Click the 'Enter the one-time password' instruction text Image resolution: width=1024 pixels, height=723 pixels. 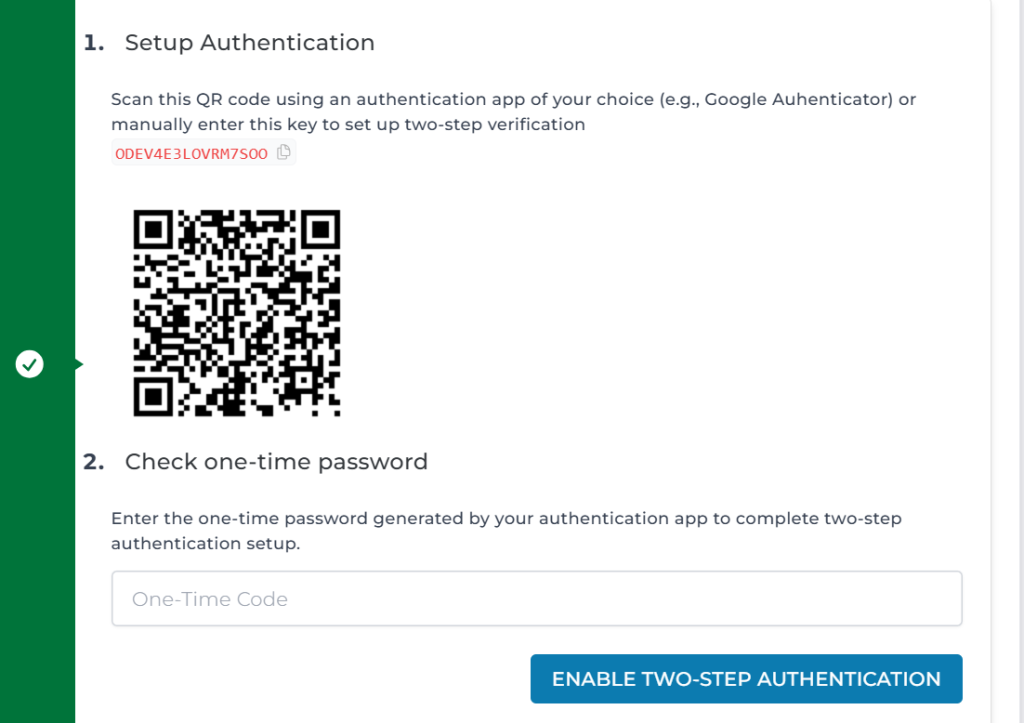(506, 519)
